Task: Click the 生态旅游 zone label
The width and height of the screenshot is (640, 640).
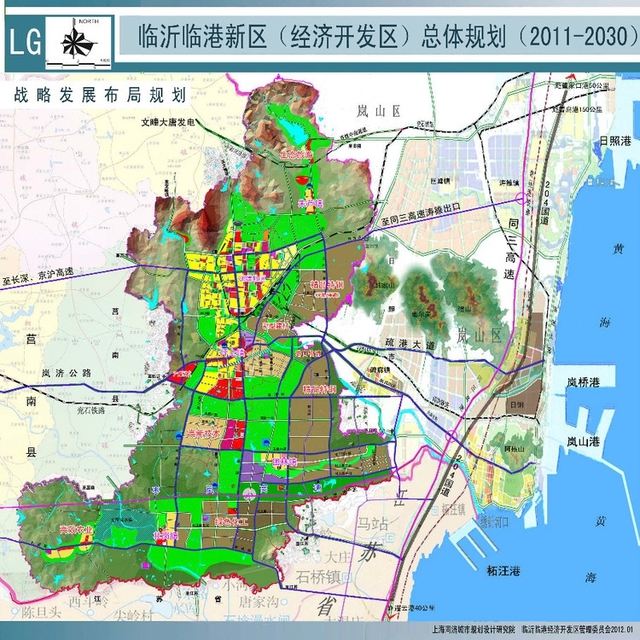Action: 296,155
